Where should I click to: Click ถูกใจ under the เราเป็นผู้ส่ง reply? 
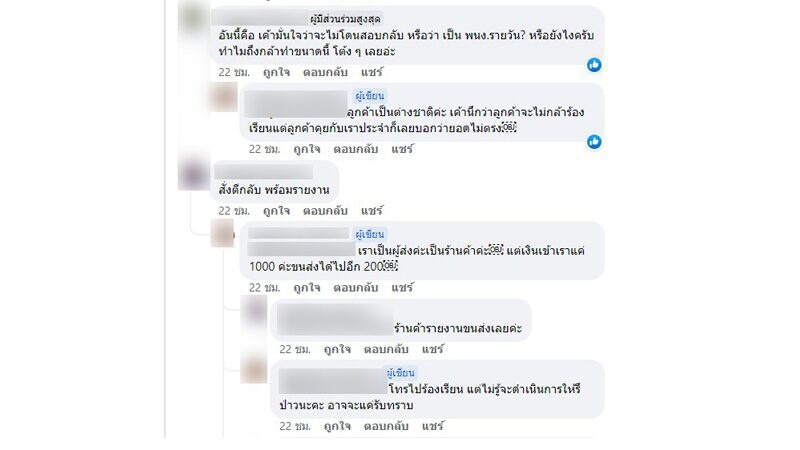307,288
